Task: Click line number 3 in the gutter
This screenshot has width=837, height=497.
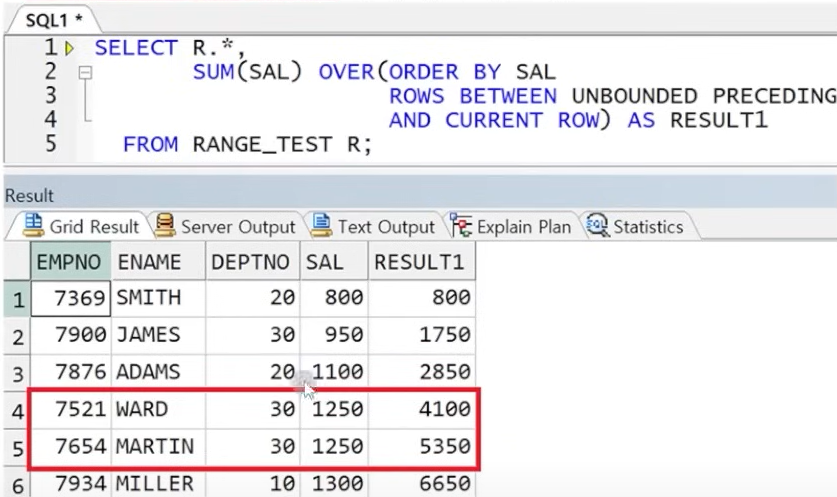Action: pos(51,96)
